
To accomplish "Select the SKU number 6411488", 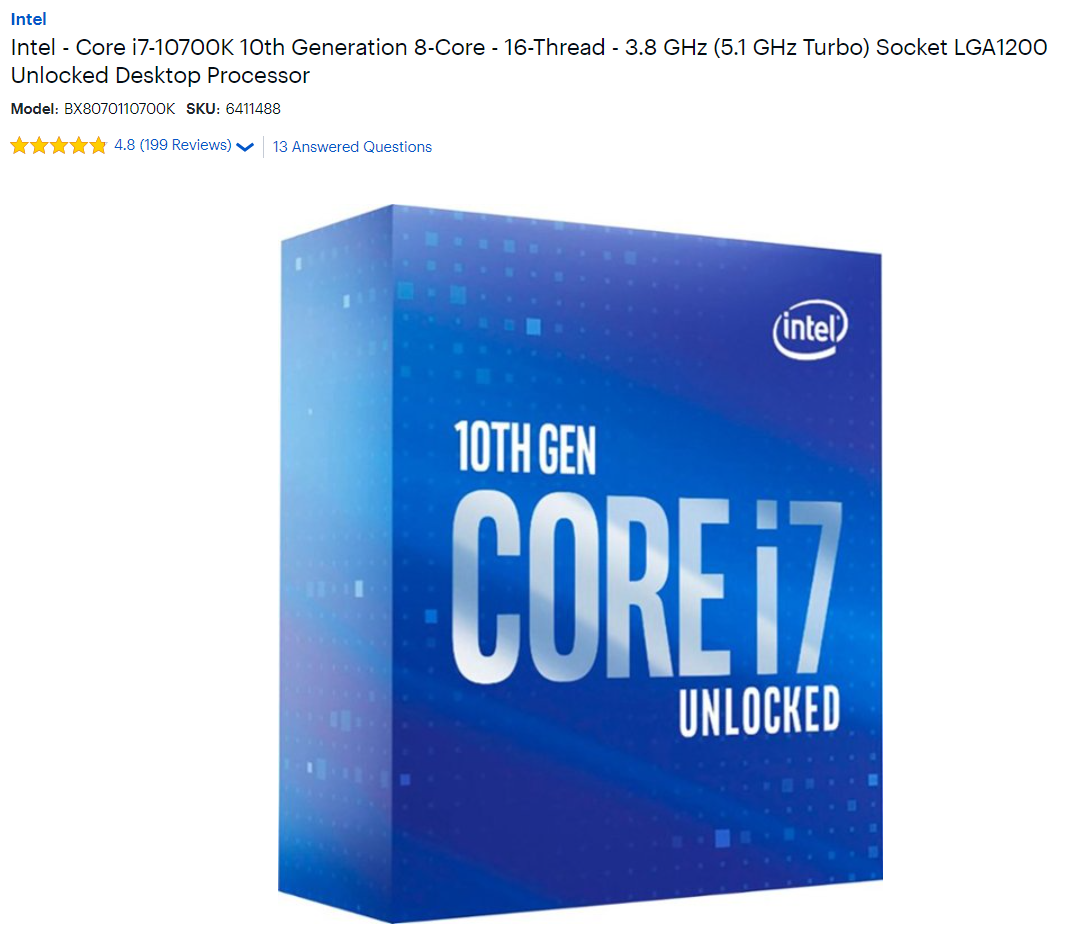I will tap(253, 109).
